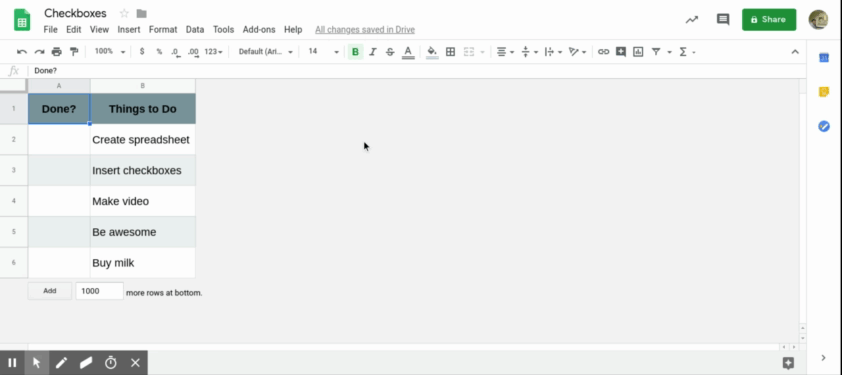Select the Paint format roller
Viewport: 842px width, 375px height.
pos(74,52)
